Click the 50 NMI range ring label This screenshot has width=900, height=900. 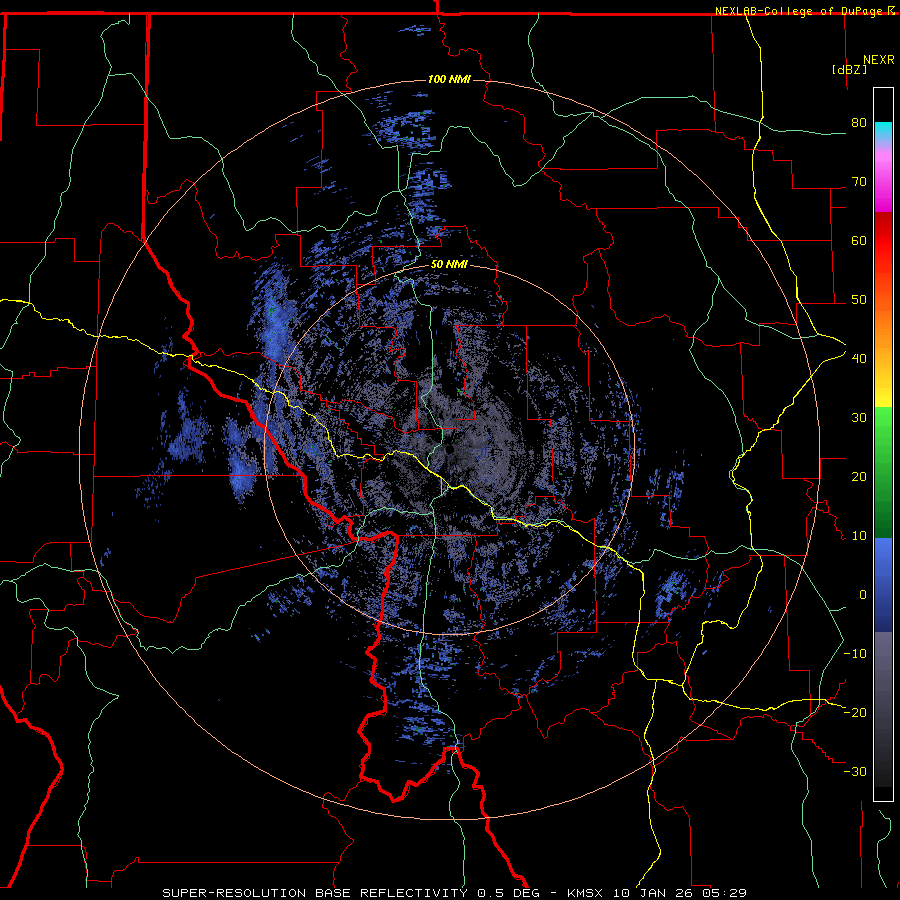pyautogui.click(x=449, y=265)
